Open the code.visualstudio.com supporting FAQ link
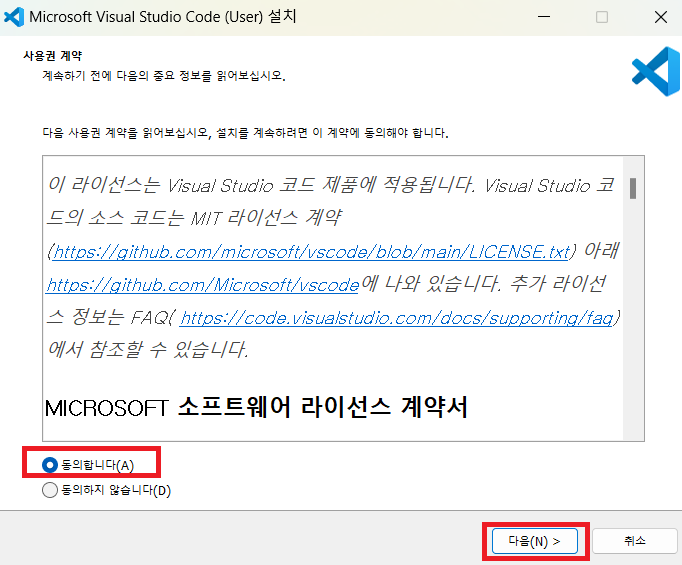The image size is (682, 565). click(396, 318)
